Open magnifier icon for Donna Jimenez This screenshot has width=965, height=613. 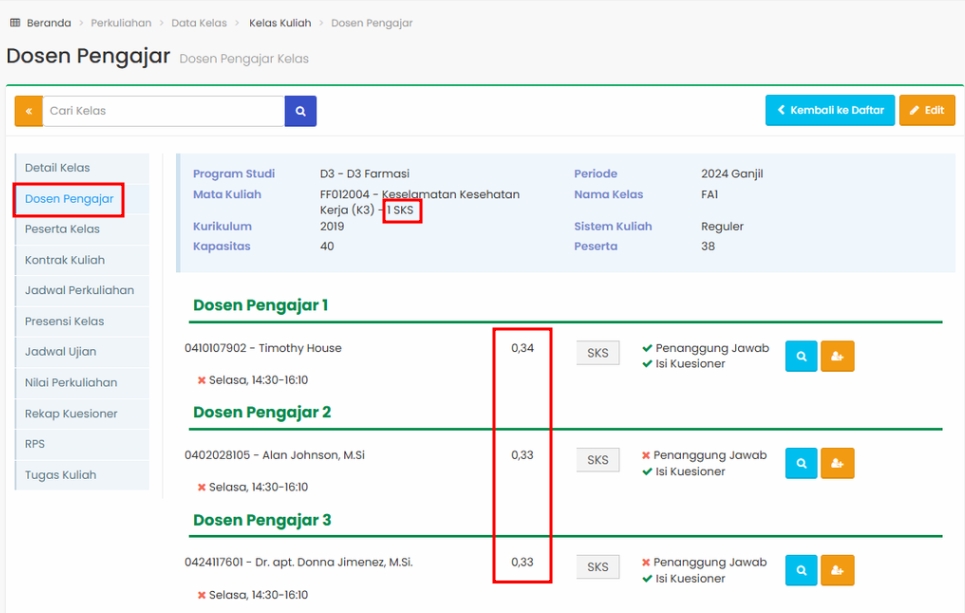pos(801,570)
